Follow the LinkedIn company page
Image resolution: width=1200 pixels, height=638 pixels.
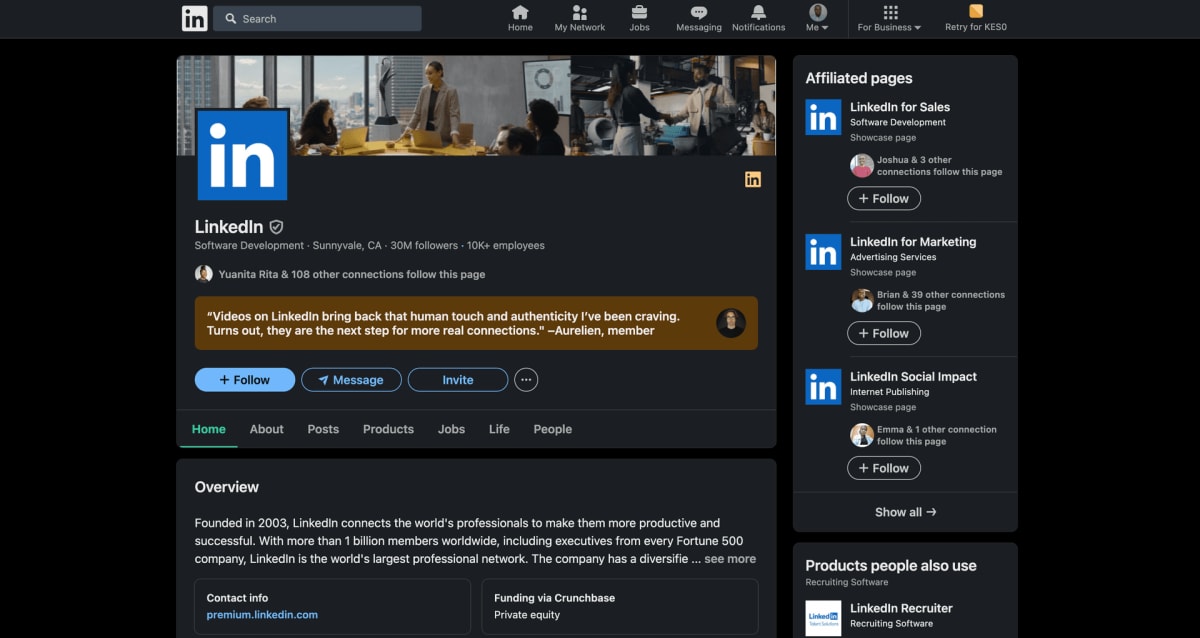(245, 380)
